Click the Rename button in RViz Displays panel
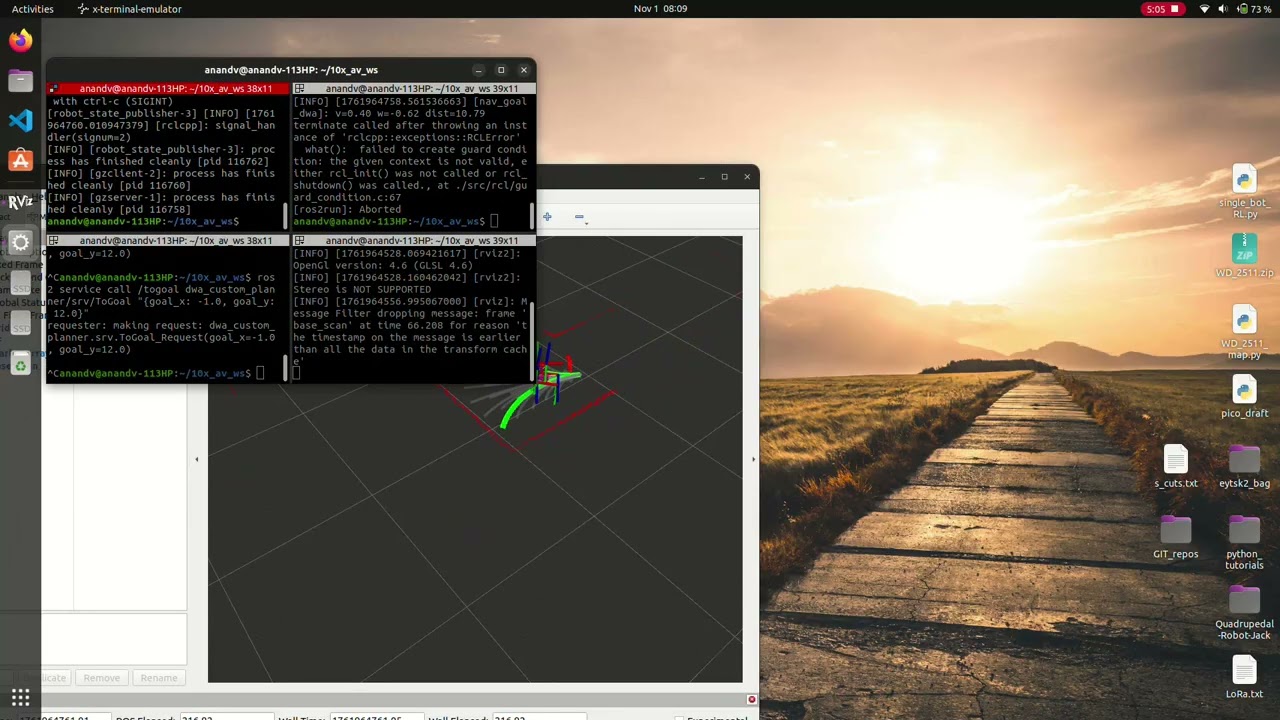 coord(158,678)
